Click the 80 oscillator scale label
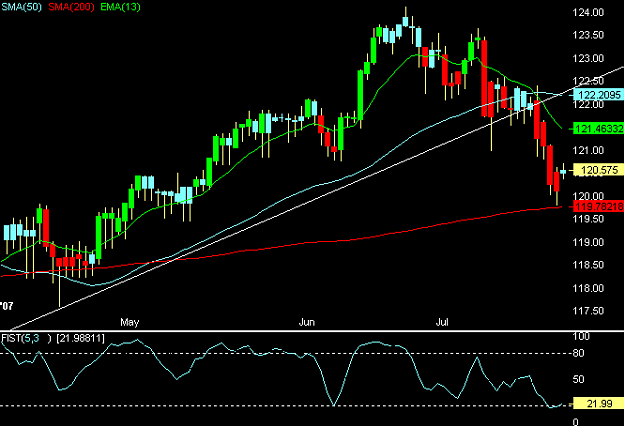The height and width of the screenshot is (427, 625). (x=579, y=353)
